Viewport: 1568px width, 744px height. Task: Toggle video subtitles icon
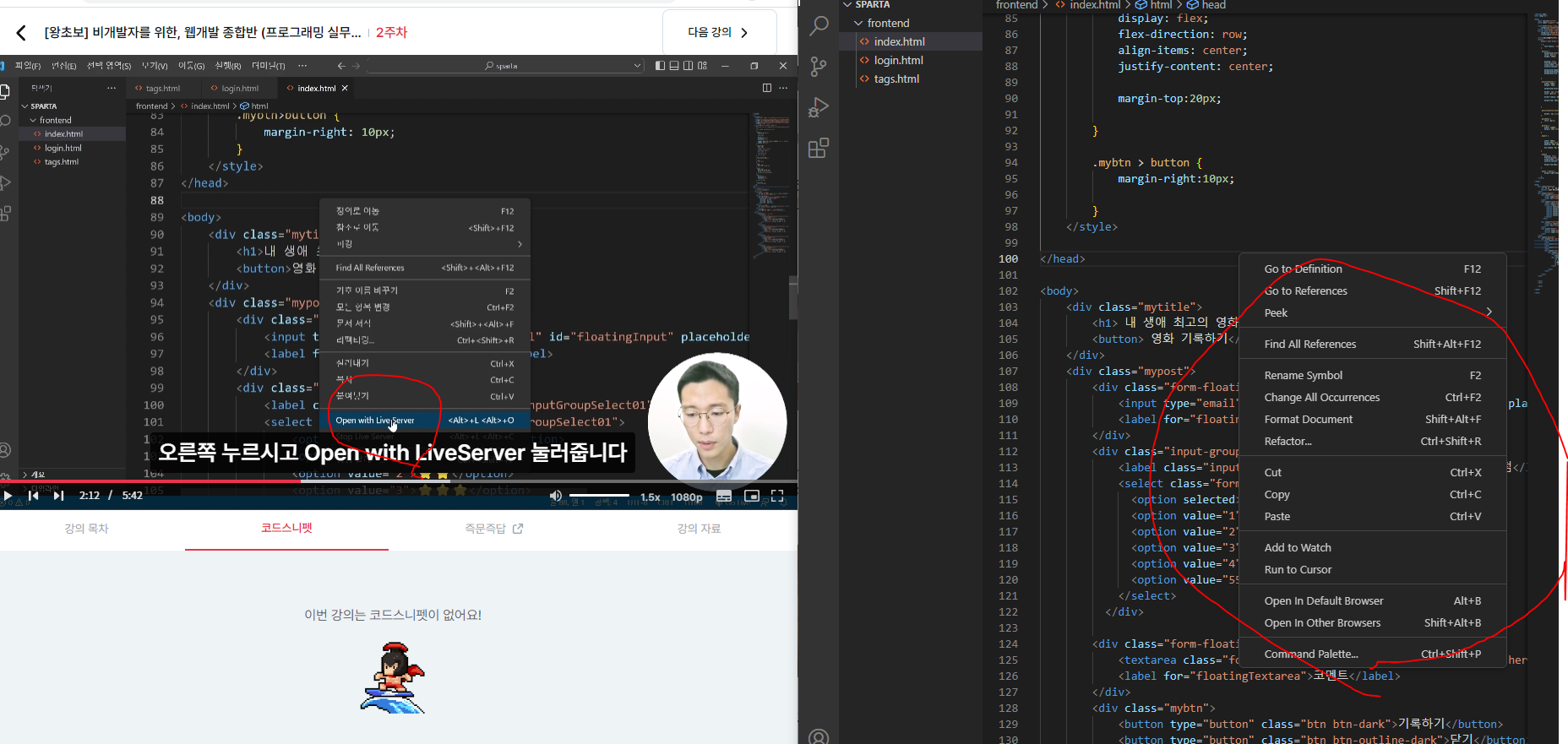tap(724, 497)
